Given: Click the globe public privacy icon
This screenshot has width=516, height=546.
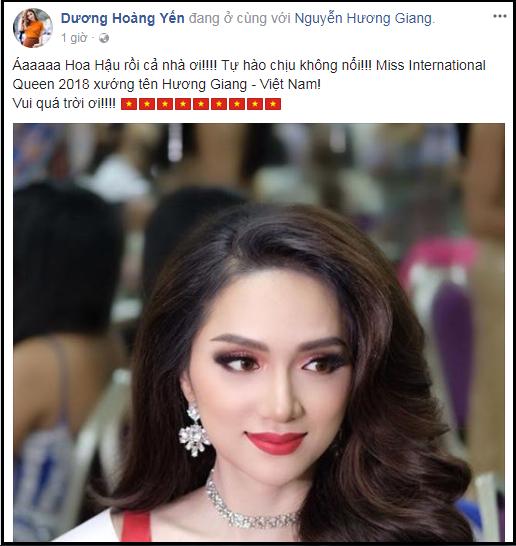Looking at the screenshot, I should (x=104, y=38).
